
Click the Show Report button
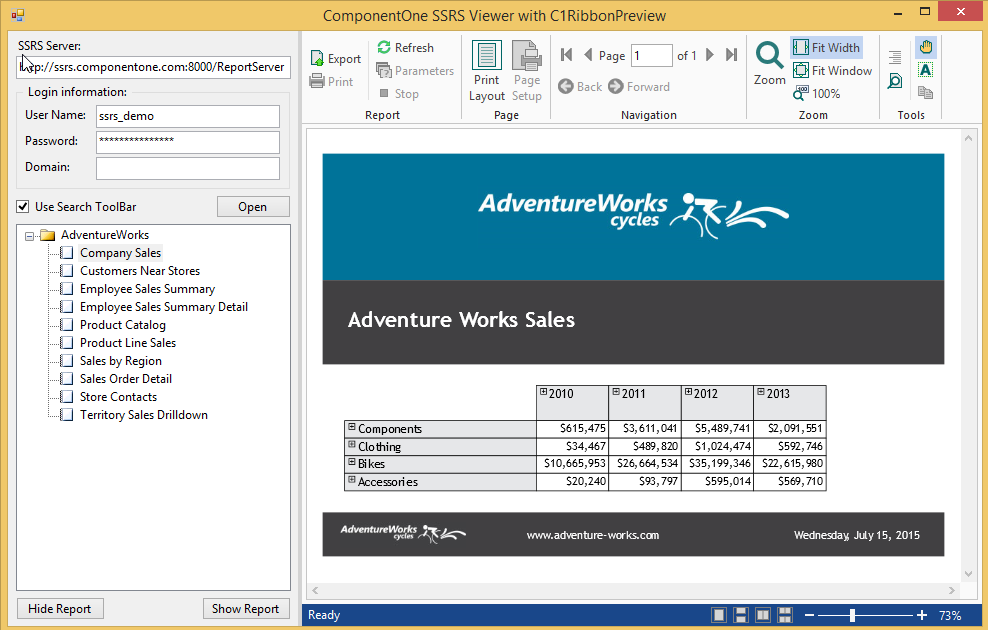[246, 609]
